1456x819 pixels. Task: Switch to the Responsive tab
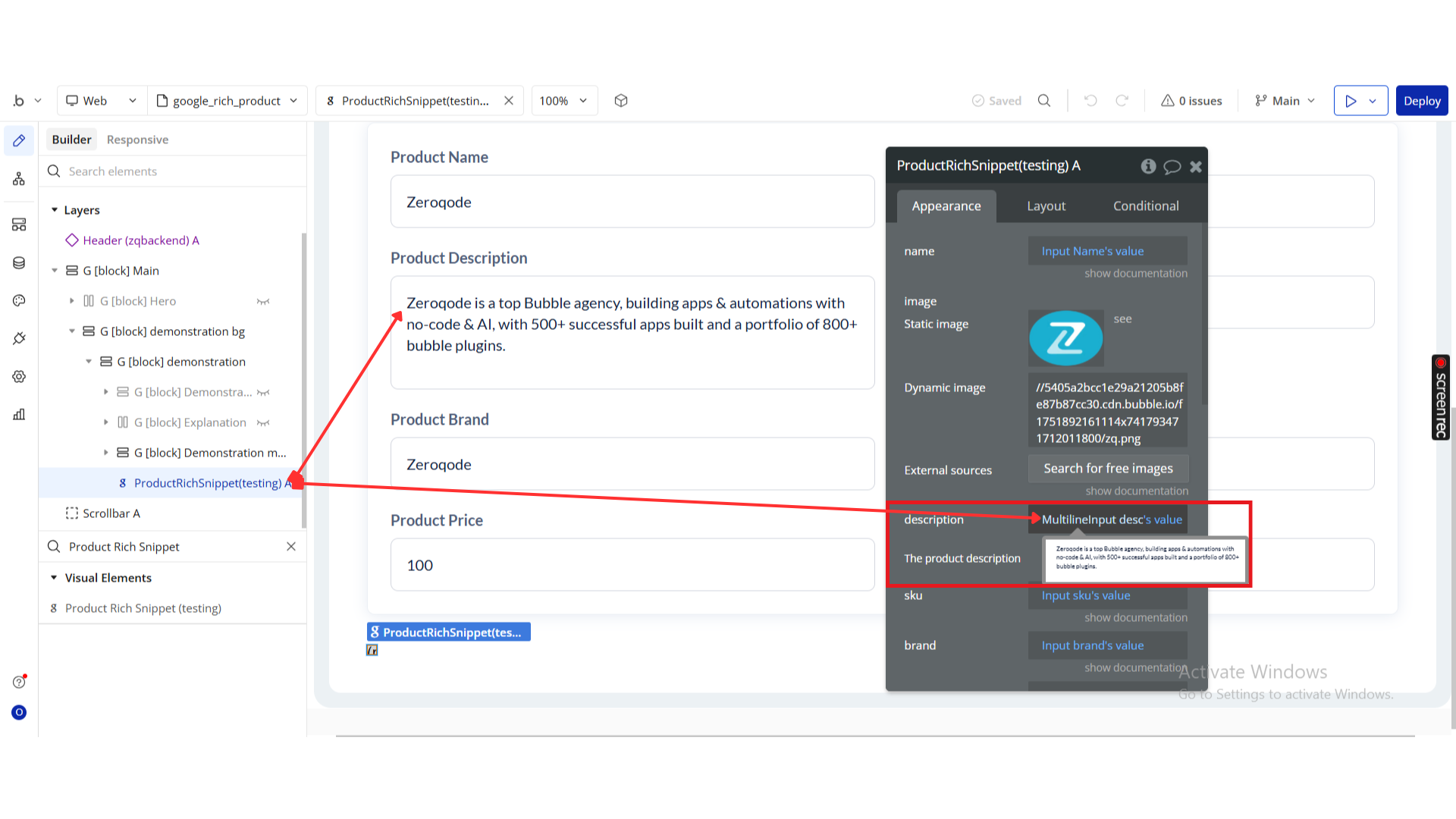(x=137, y=140)
